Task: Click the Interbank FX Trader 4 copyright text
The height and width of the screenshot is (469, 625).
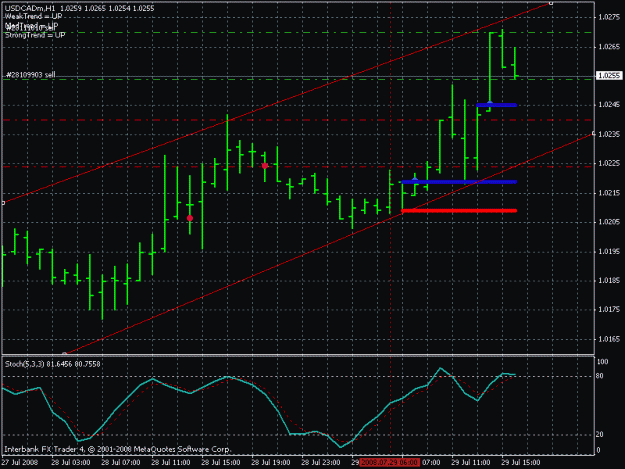Action: click(118, 449)
